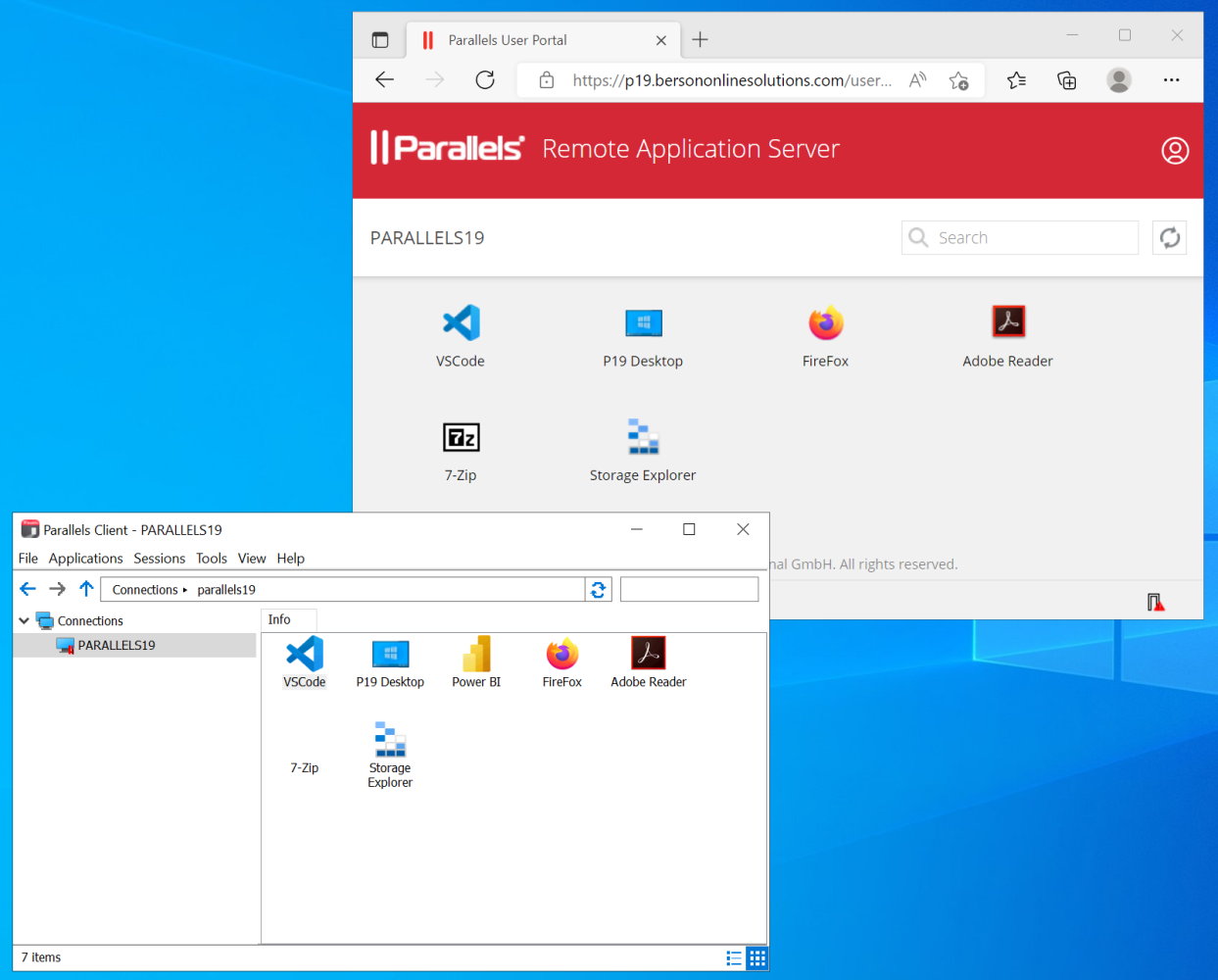The width and height of the screenshot is (1218, 980).
Task: Launch Adobe Reader from the web portal
Action: pyautogui.click(x=1007, y=335)
